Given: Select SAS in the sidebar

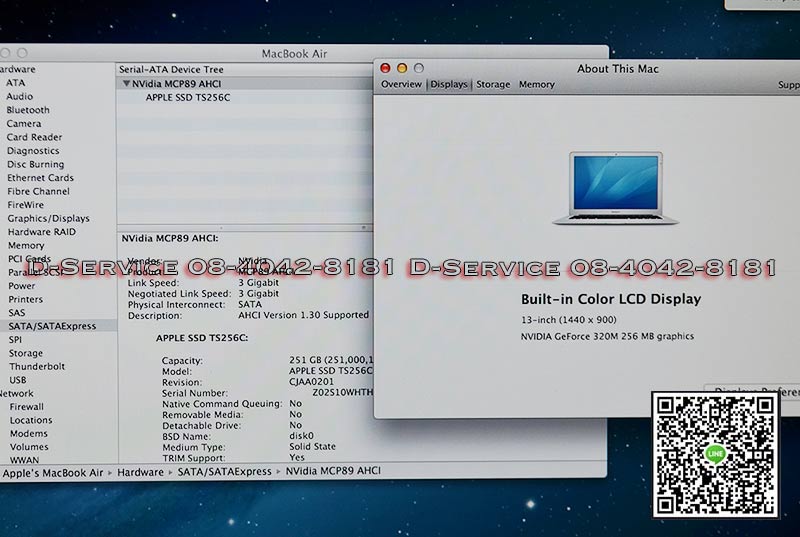Looking at the screenshot, I should (x=16, y=313).
